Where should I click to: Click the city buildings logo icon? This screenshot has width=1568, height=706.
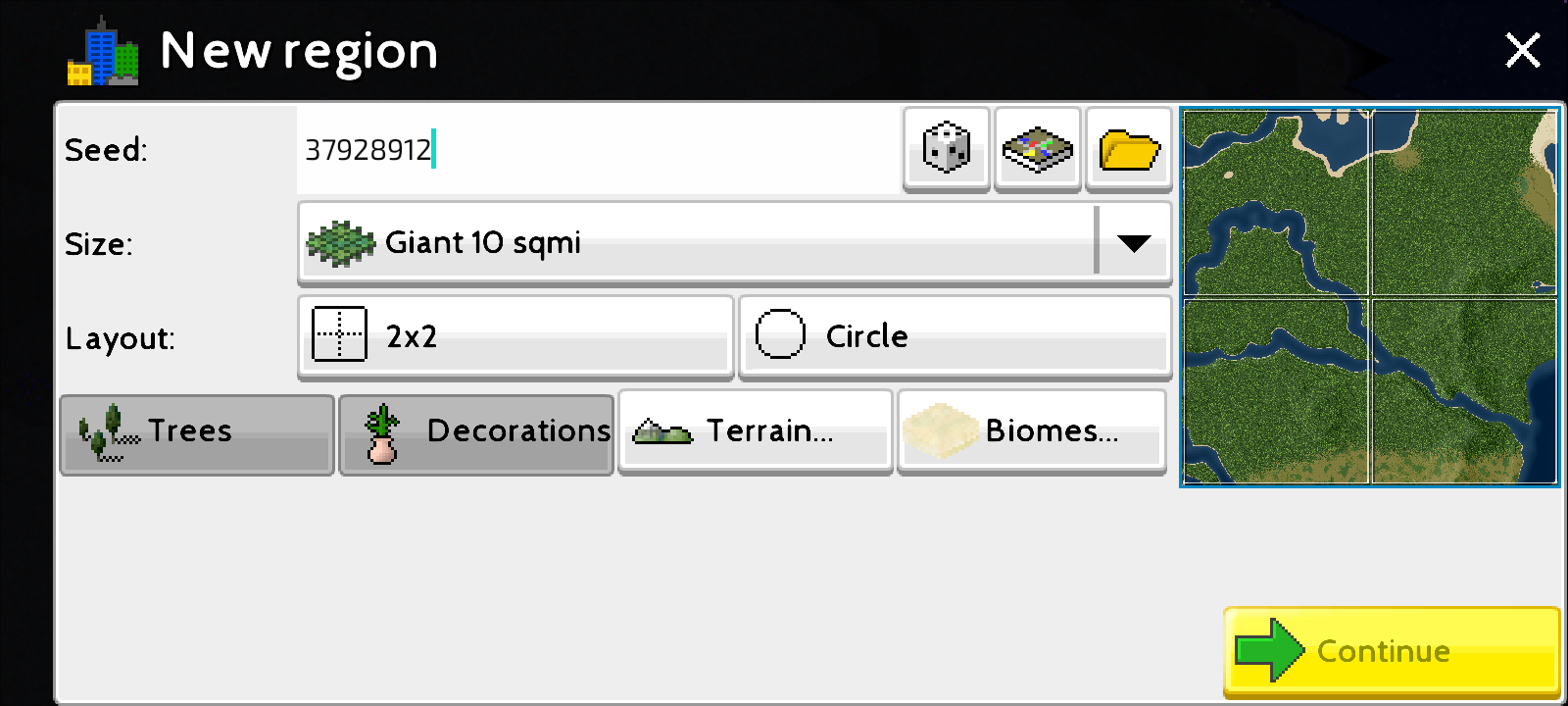[103, 54]
